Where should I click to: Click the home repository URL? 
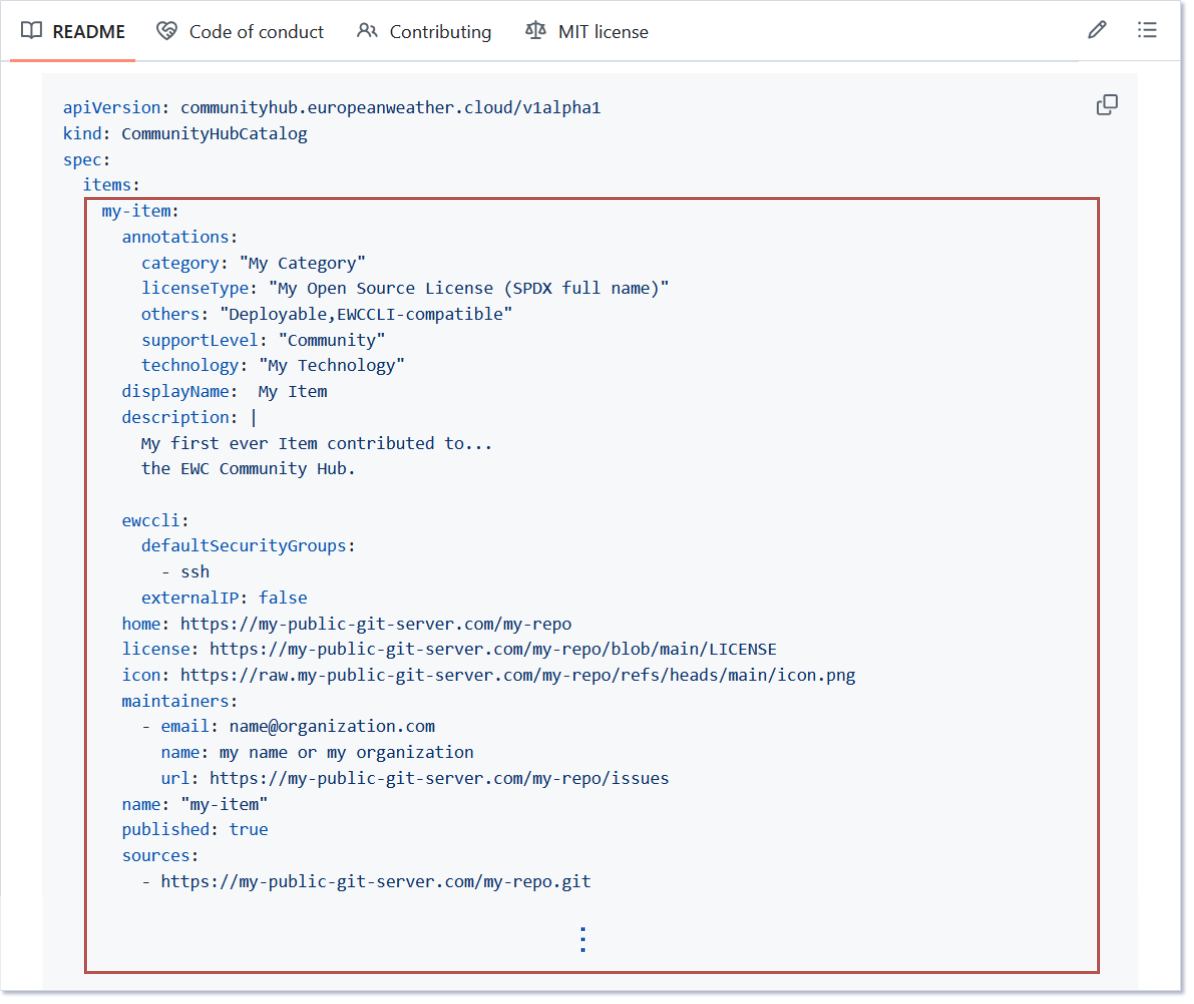click(x=375, y=625)
